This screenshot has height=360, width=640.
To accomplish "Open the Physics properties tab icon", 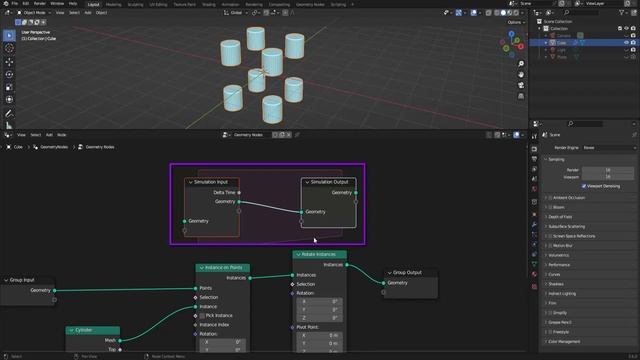I will [x=534, y=244].
